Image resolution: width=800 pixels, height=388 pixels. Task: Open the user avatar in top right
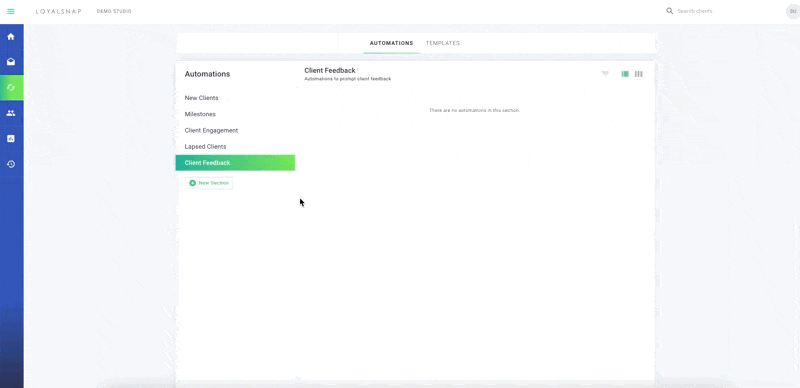click(793, 11)
